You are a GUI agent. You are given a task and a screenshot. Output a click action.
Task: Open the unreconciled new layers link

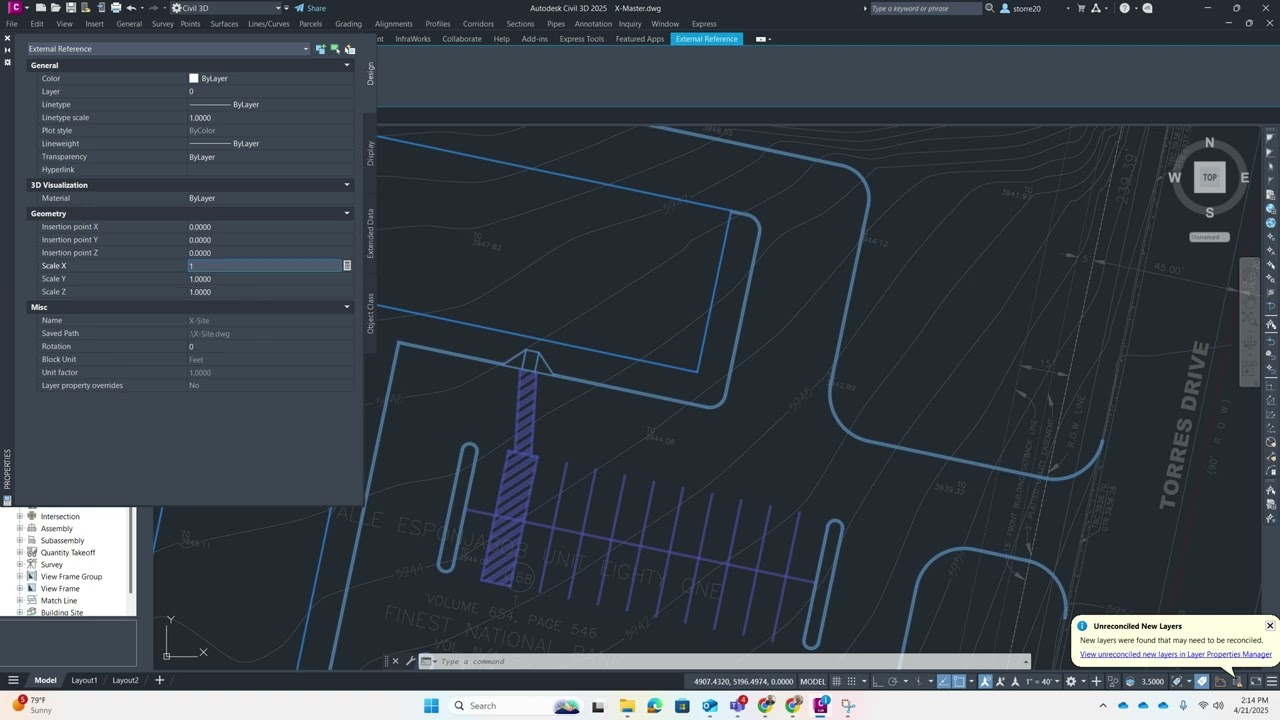click(1175, 654)
